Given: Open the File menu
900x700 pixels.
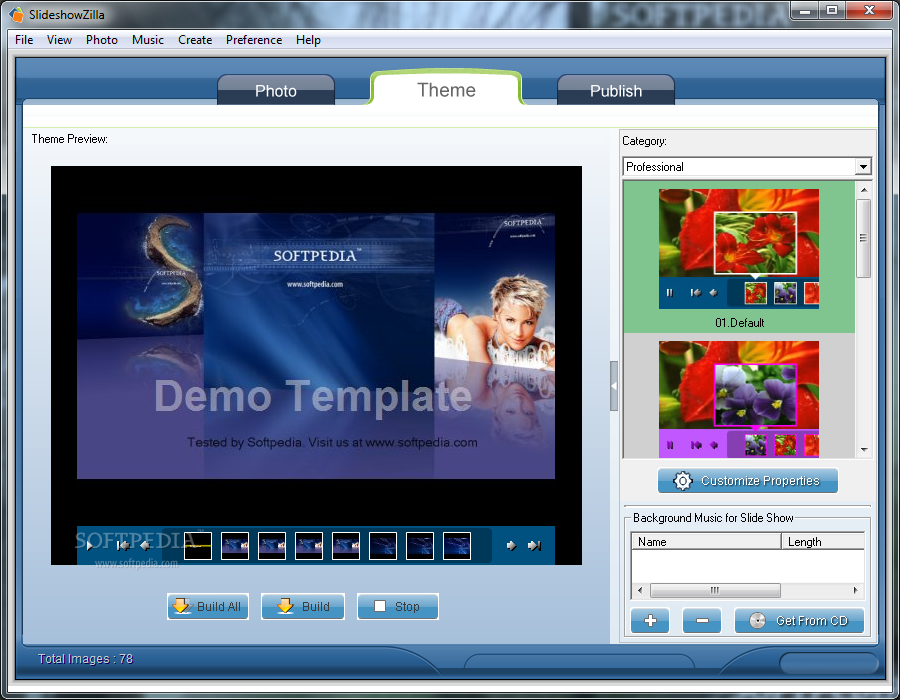Looking at the screenshot, I should pyautogui.click(x=24, y=40).
